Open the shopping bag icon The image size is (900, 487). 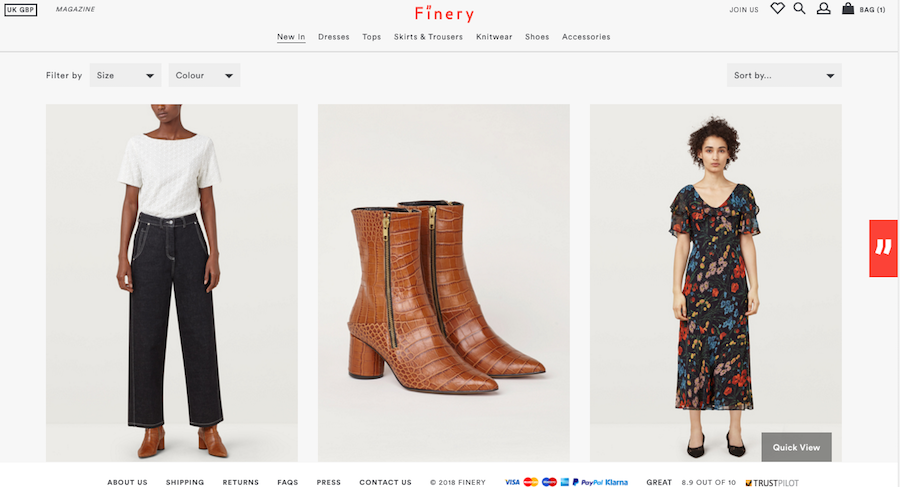pos(848,9)
